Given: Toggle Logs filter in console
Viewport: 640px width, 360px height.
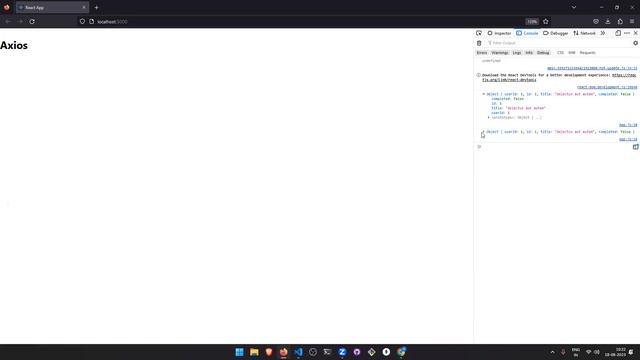Looking at the screenshot, I should point(517,53).
